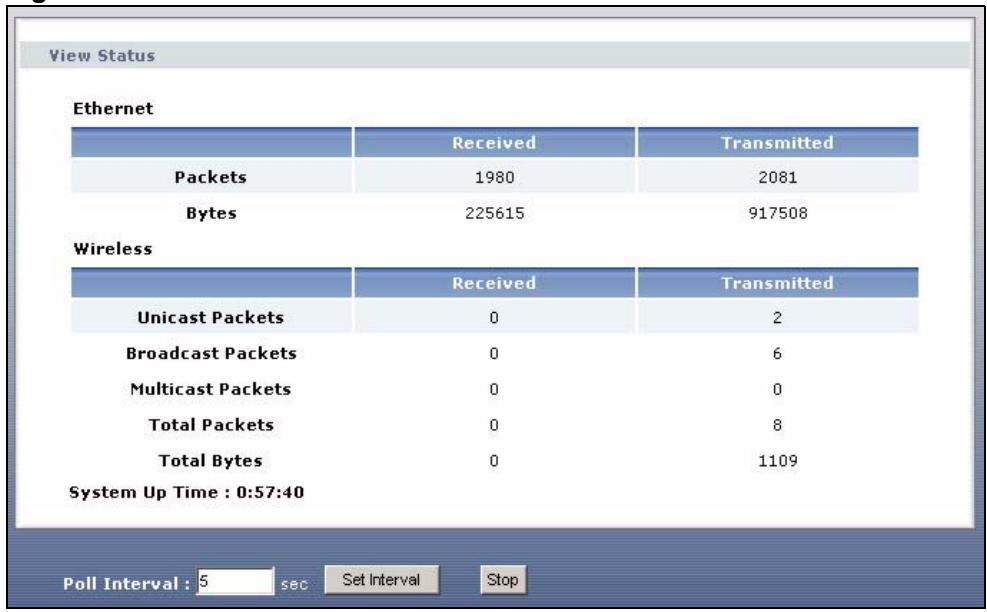Select Total Packets transmitted value 8
This screenshot has width=987, height=612.
click(777, 425)
